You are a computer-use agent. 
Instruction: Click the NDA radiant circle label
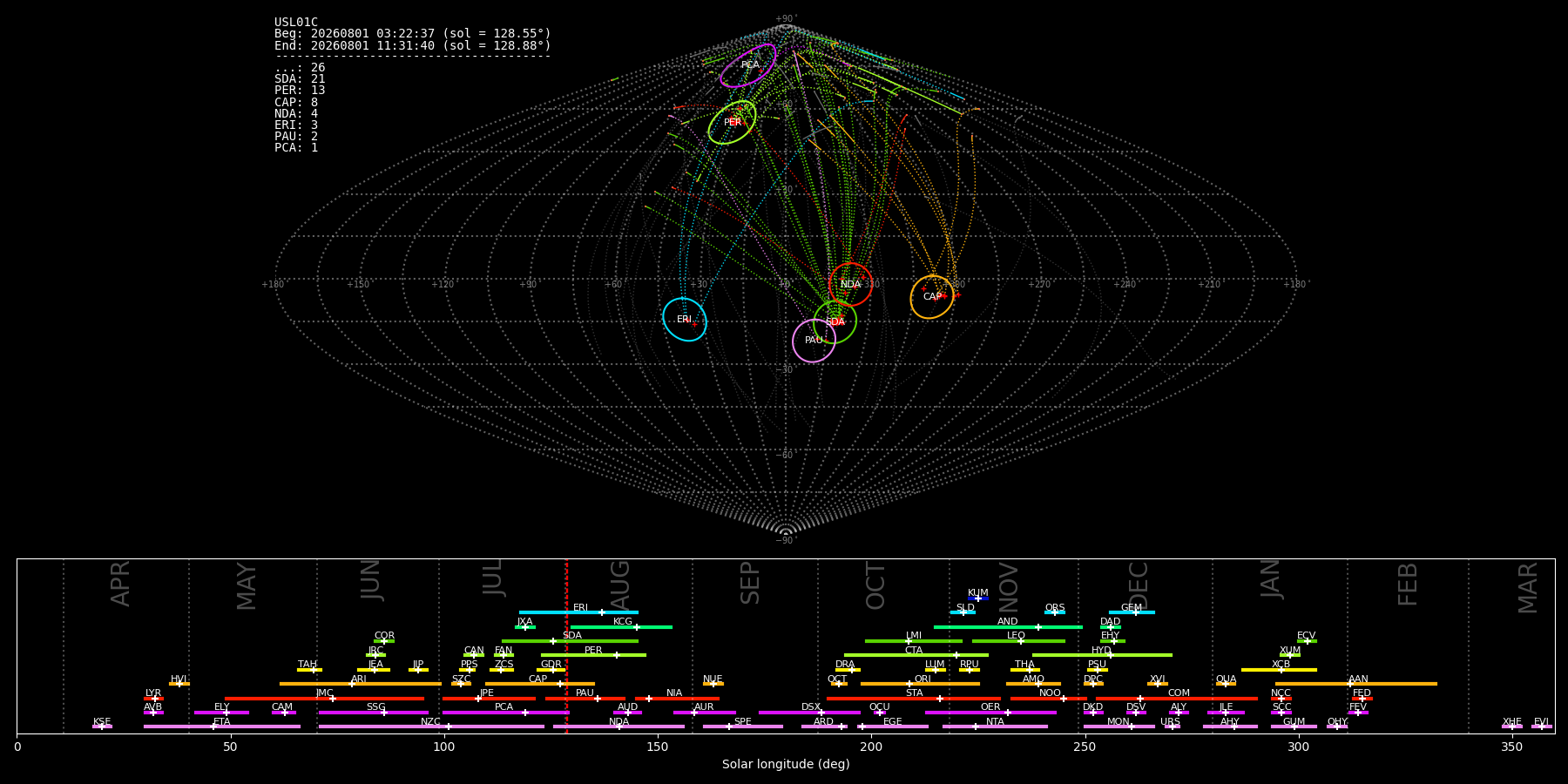pyautogui.click(x=850, y=285)
